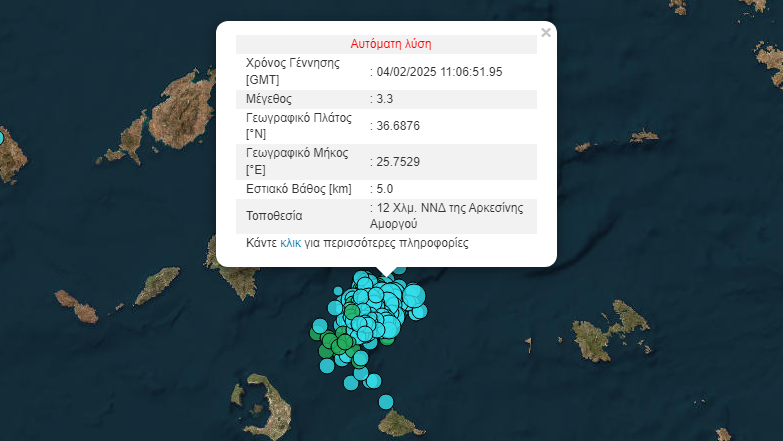This screenshot has width=783, height=441.
Task: Click the lone cyan marker nearest the southern island
Action: (x=386, y=401)
